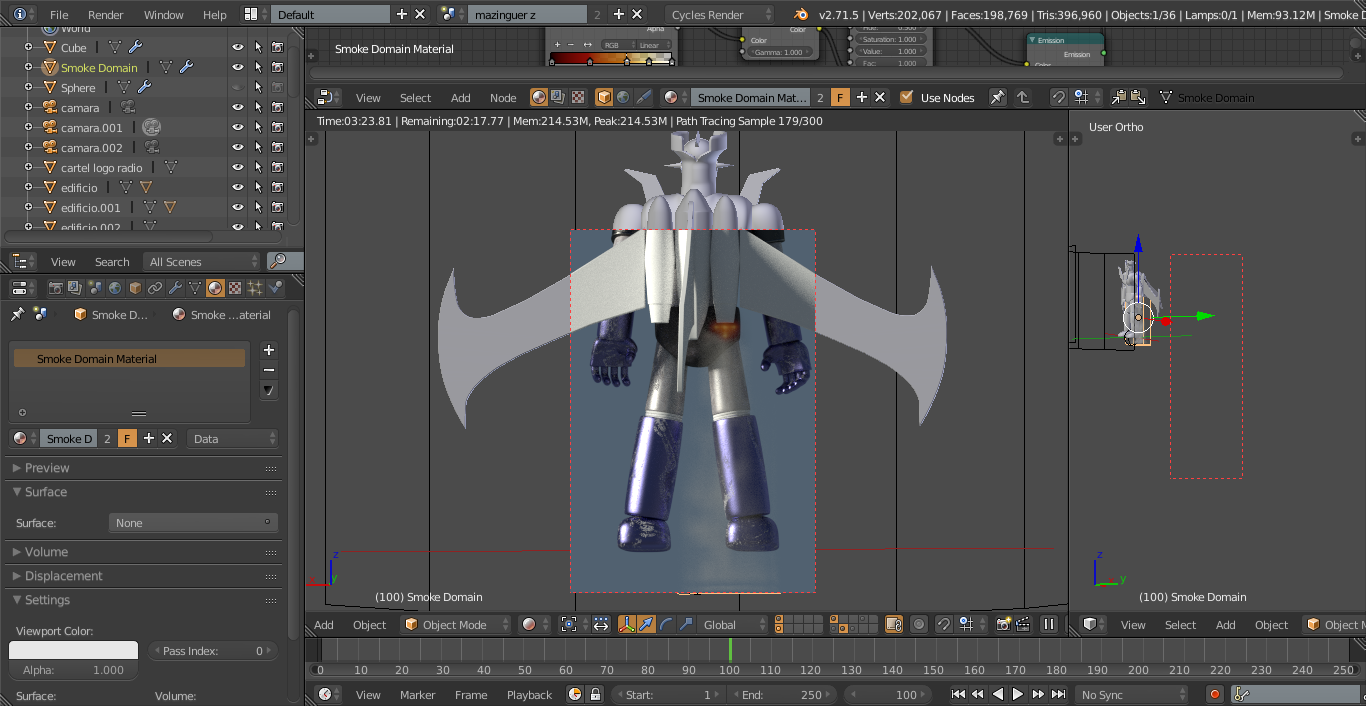Toggle the 3D manipulator widget button
Image resolution: width=1366 pixels, height=706 pixels.
626,624
